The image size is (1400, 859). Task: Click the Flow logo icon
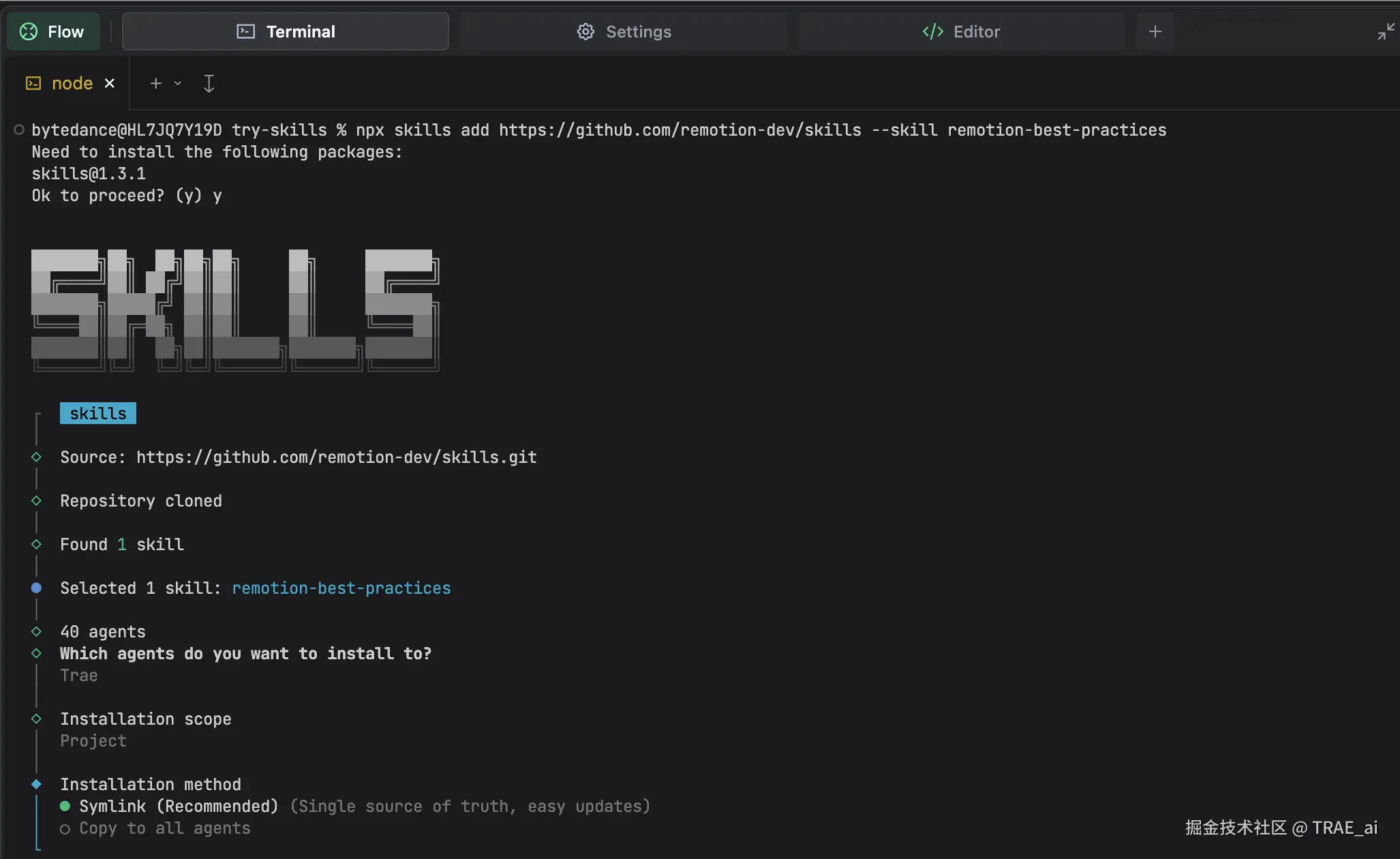pyautogui.click(x=29, y=31)
